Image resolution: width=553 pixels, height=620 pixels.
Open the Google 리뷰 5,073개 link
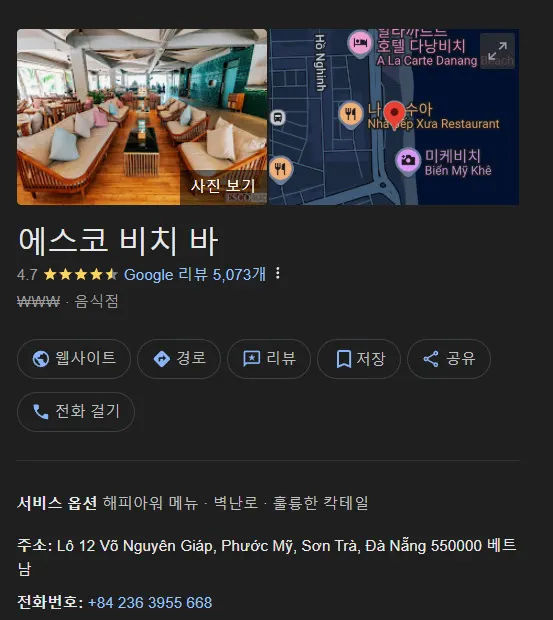click(195, 274)
